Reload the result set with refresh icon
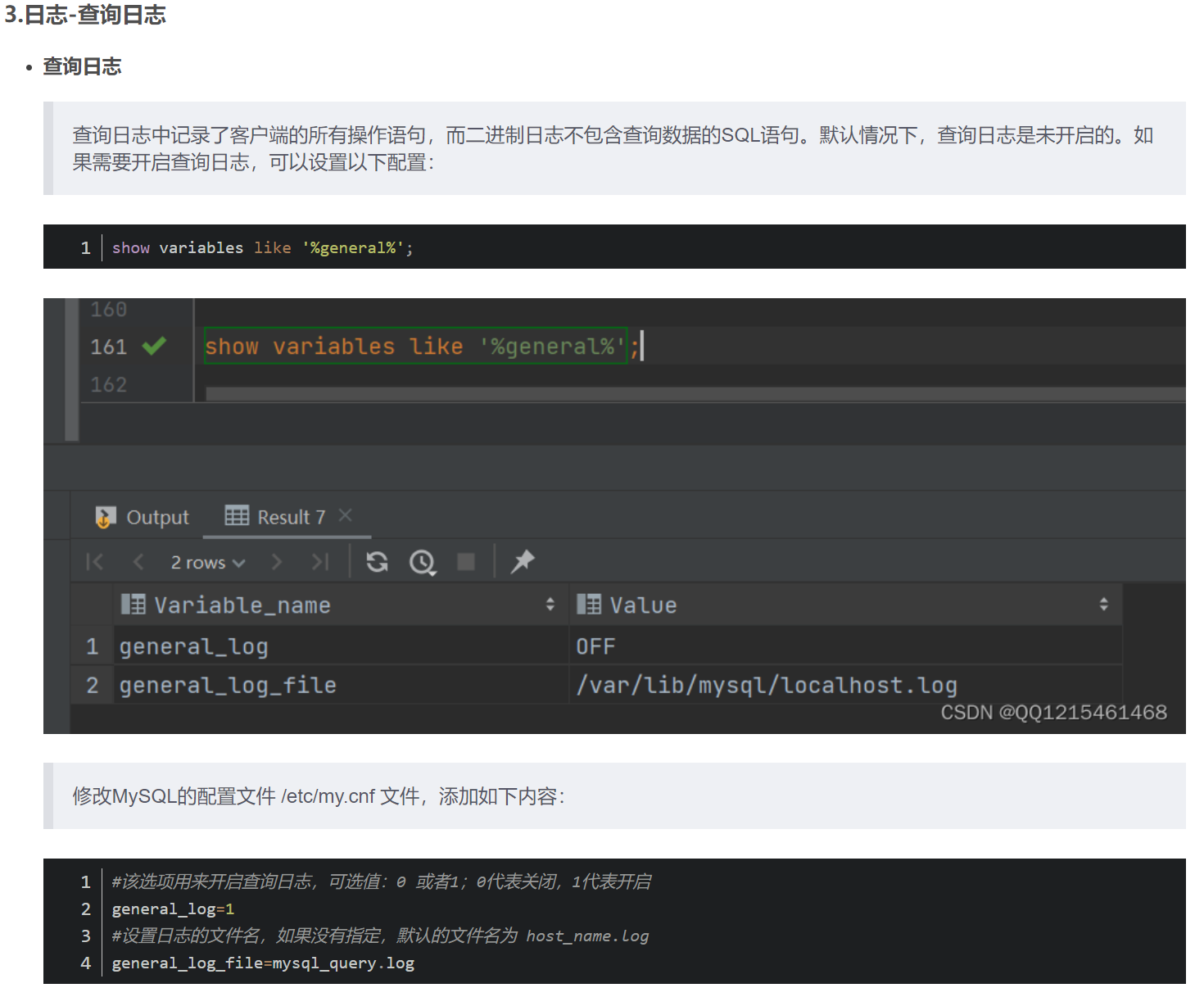1204x1006 pixels. [x=377, y=562]
